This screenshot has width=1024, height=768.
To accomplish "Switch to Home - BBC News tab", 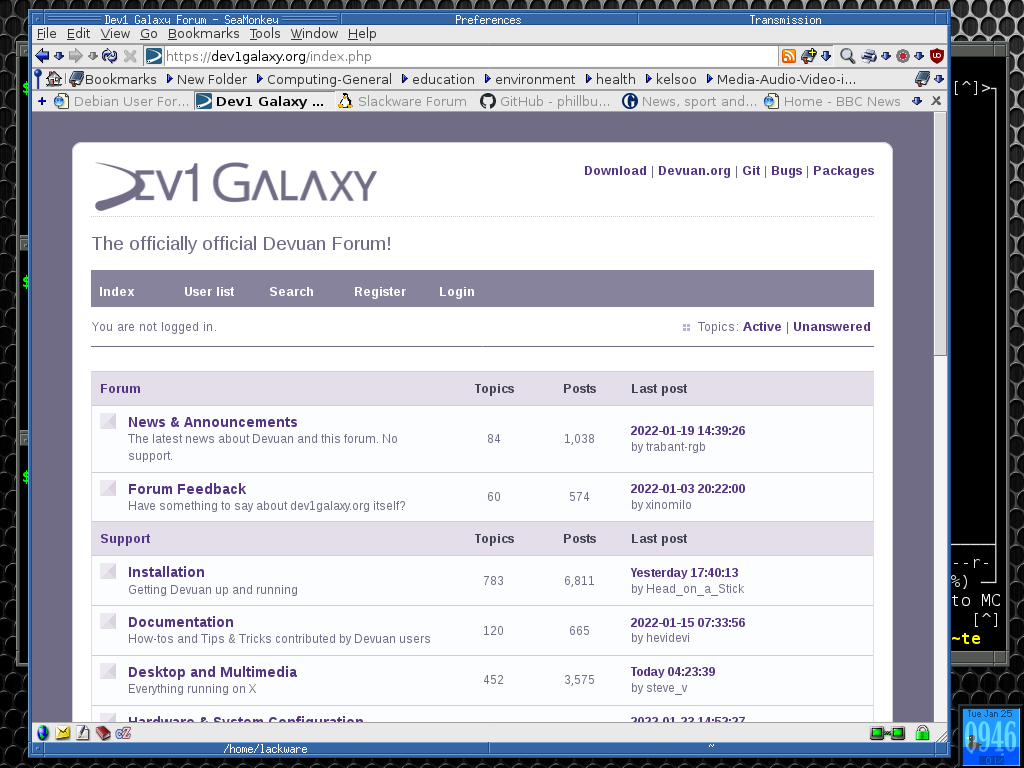I will click(x=833, y=101).
